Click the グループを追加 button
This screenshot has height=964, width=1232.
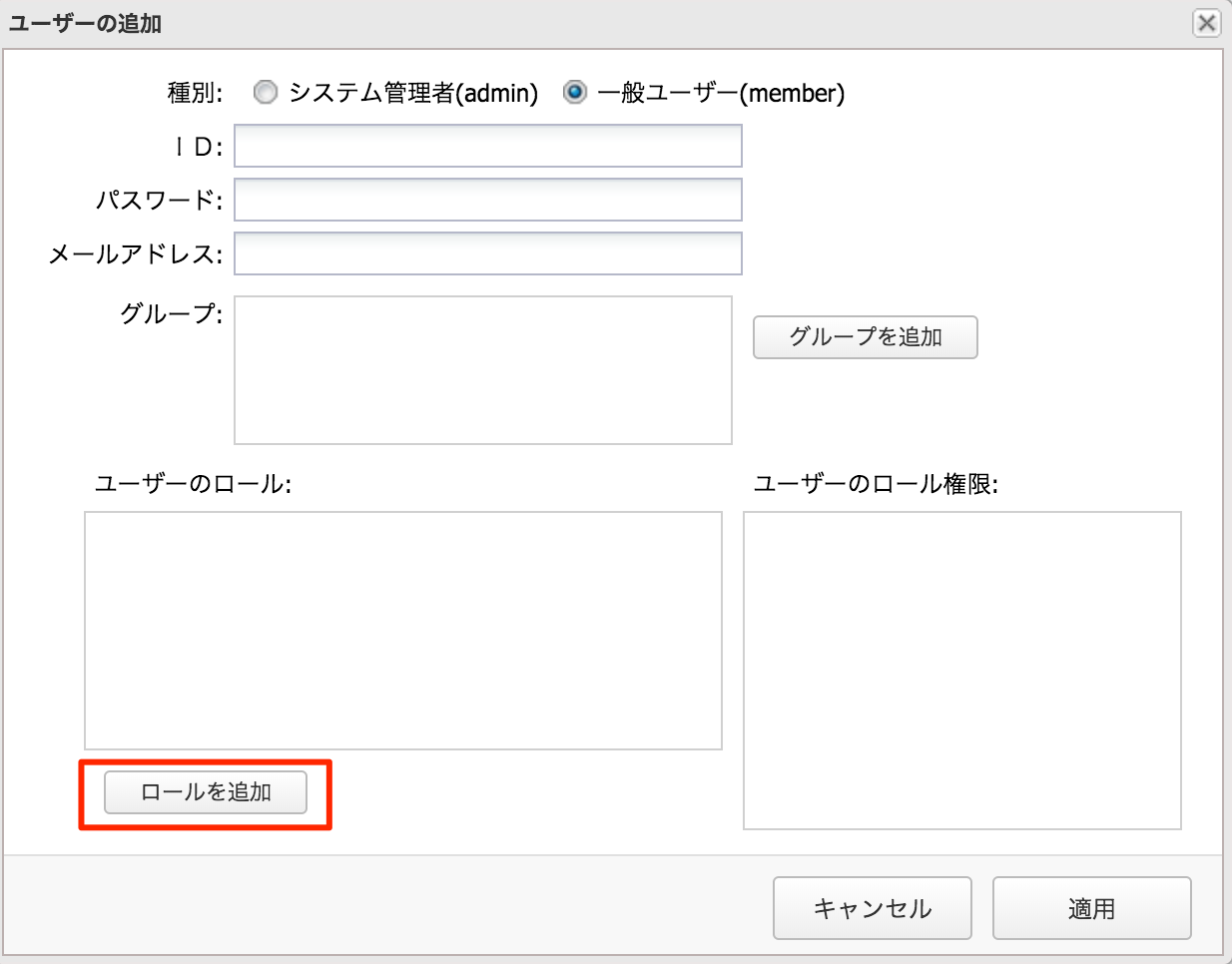866,337
